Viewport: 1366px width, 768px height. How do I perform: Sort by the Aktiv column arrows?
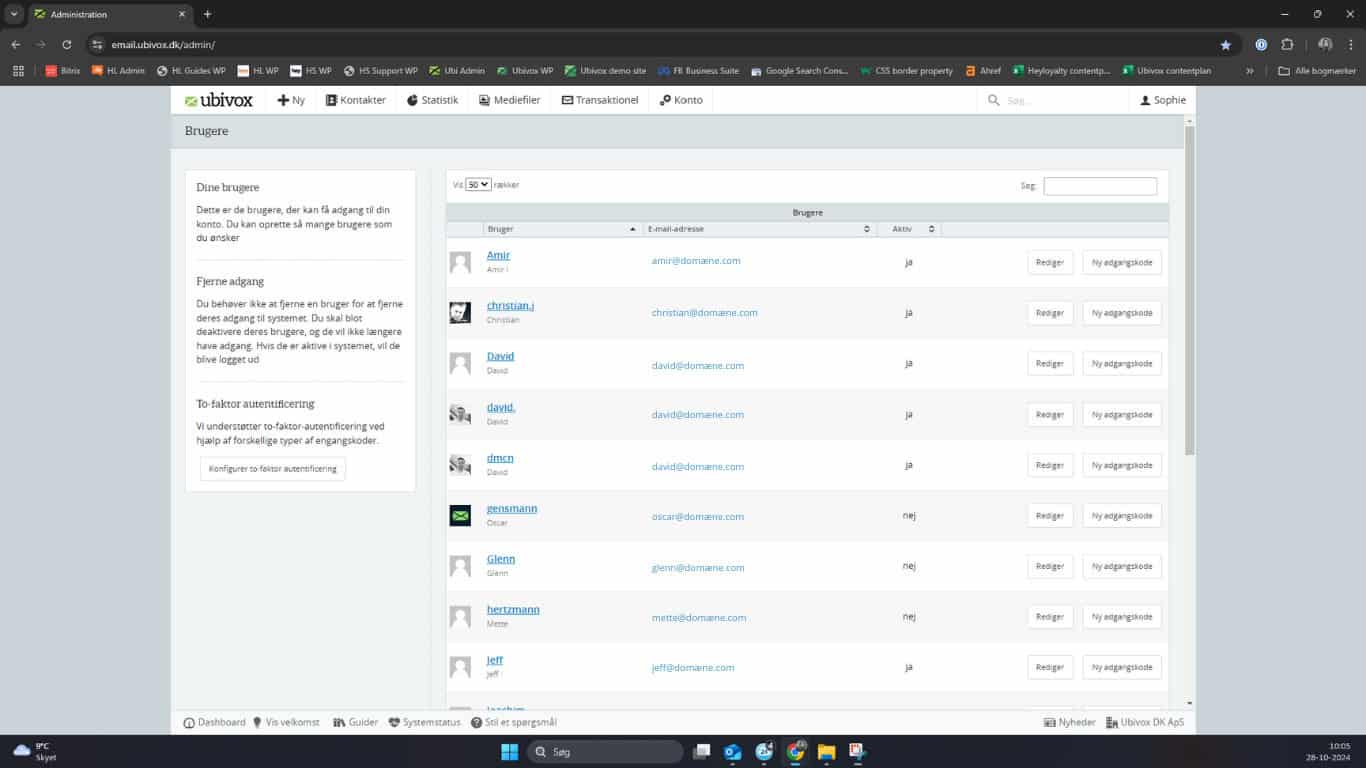pyautogui.click(x=931, y=229)
